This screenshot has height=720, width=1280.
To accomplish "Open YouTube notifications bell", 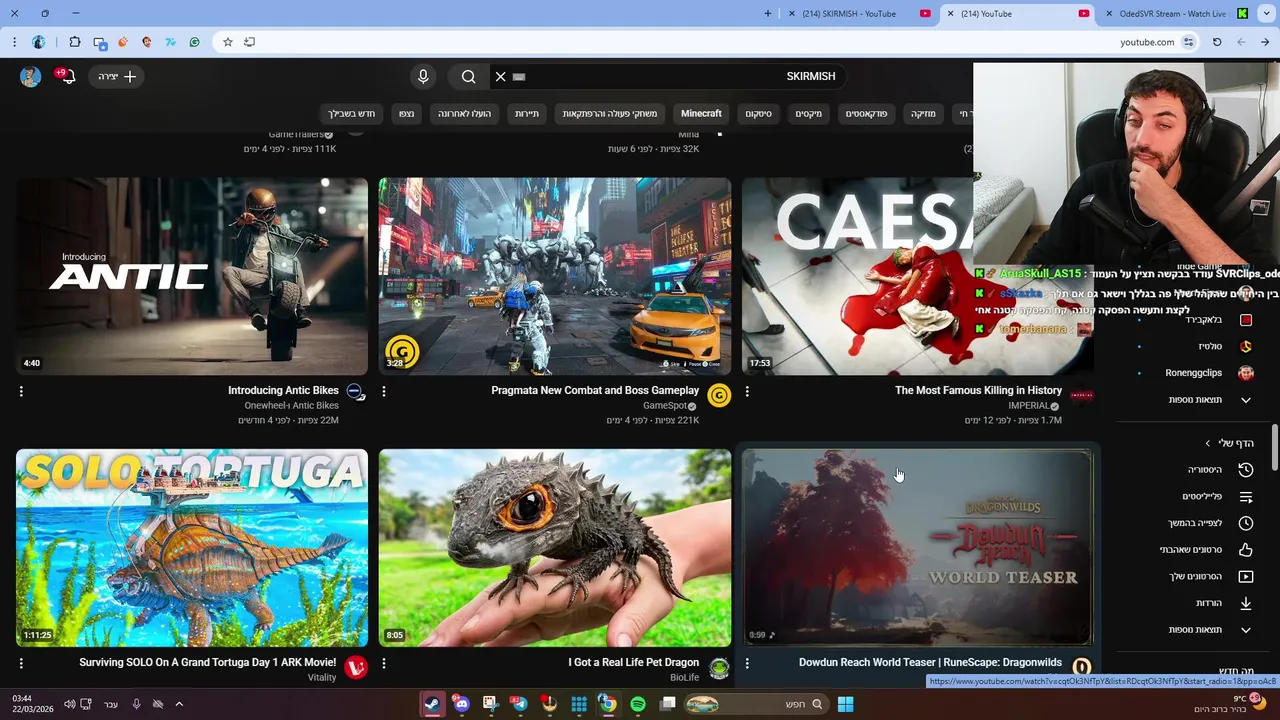I will coord(67,76).
